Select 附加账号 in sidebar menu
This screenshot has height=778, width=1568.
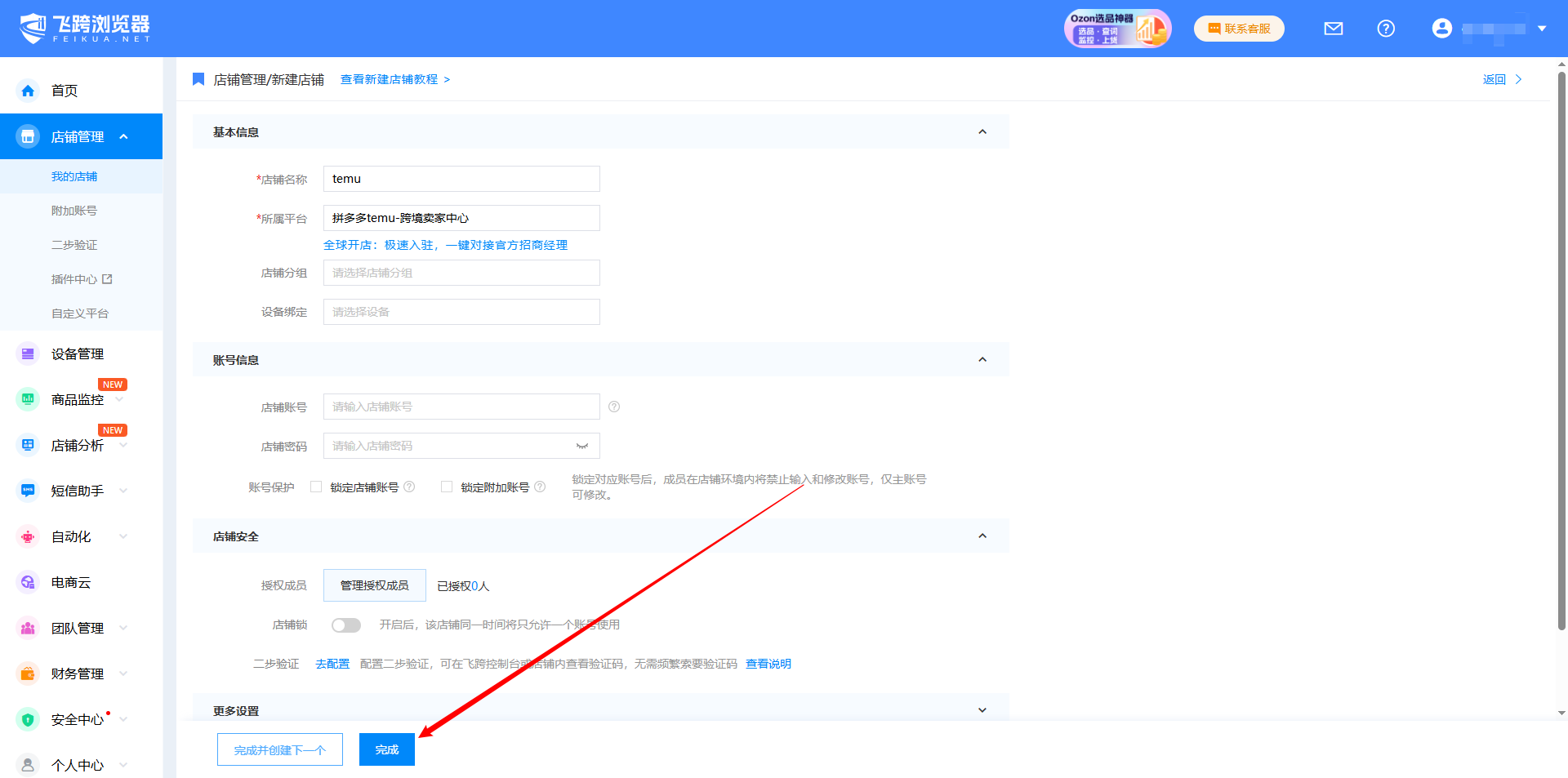pos(74,211)
